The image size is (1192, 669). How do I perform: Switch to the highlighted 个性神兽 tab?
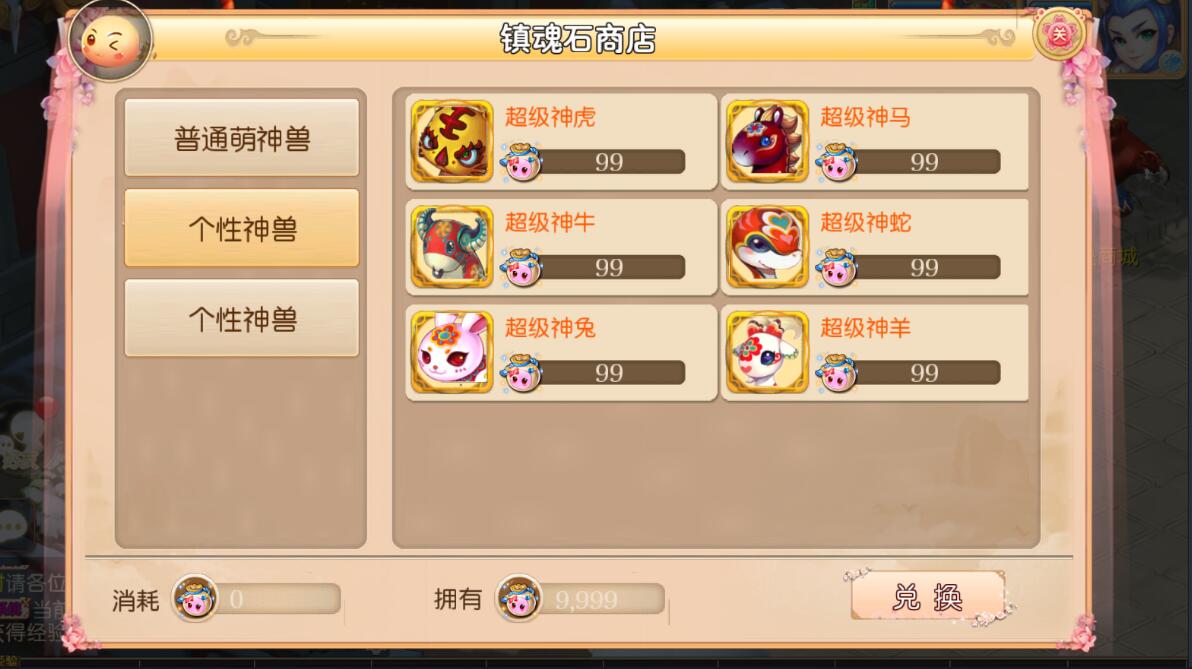(x=242, y=228)
